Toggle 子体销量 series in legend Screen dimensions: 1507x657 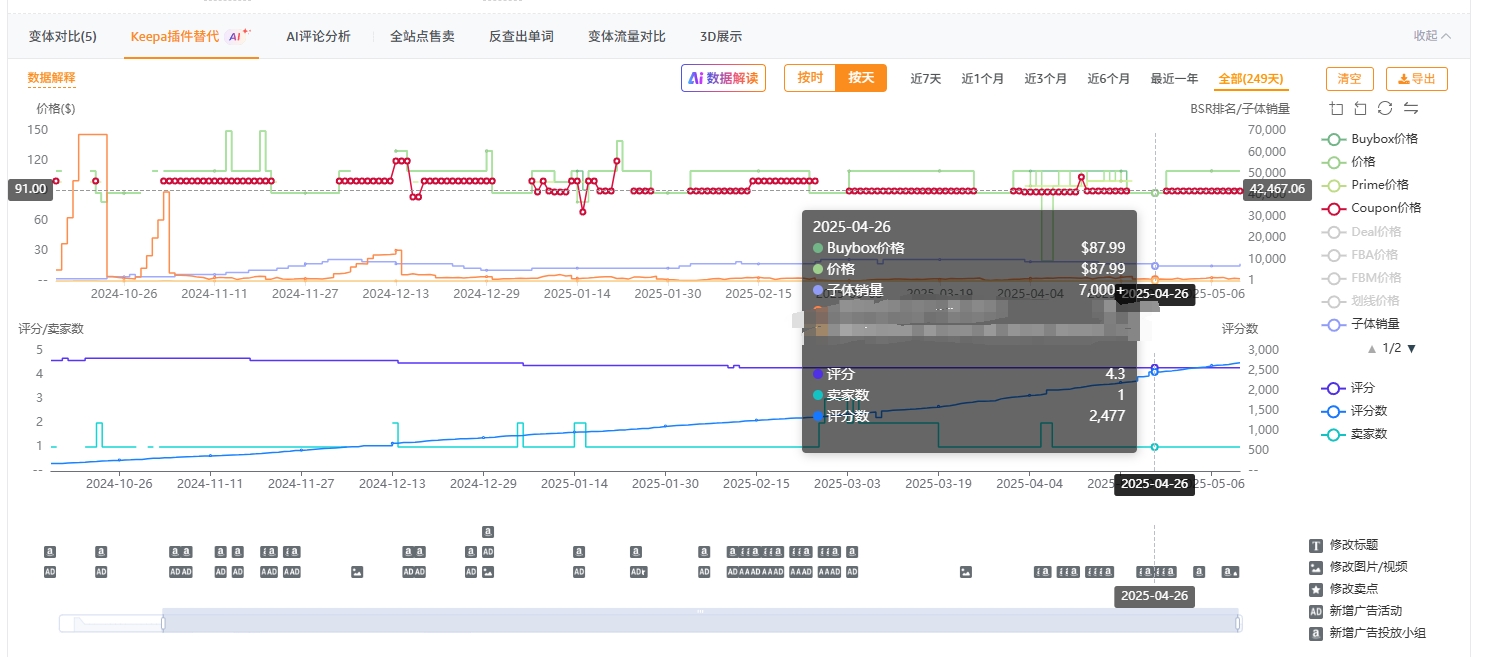pyautogui.click(x=1361, y=324)
